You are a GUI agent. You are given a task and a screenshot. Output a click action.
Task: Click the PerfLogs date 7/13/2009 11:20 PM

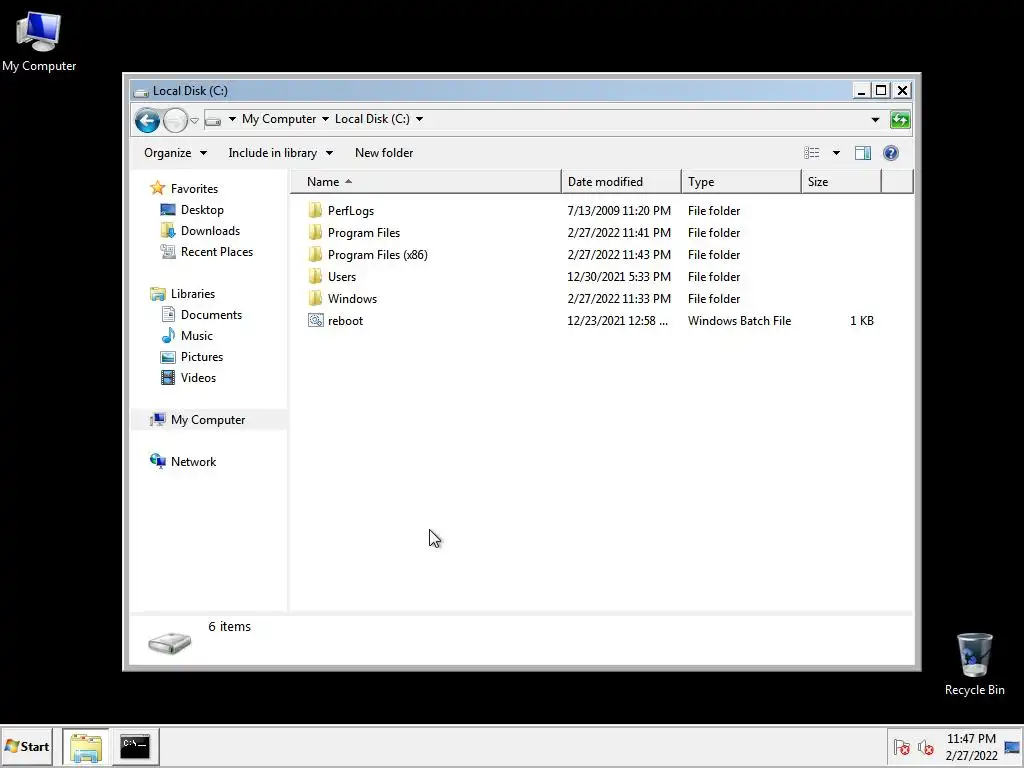(619, 210)
